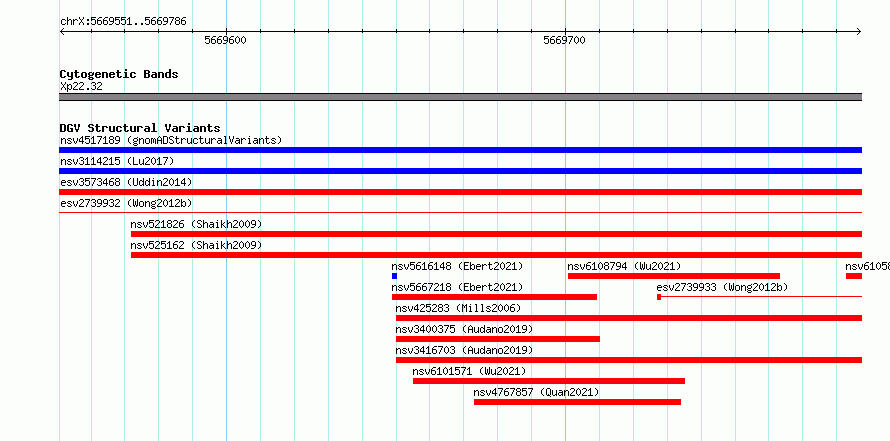This screenshot has height=441, width=890.
Task: Open nsv3416703 (Audano2019) variant label
Action: pos(464,350)
